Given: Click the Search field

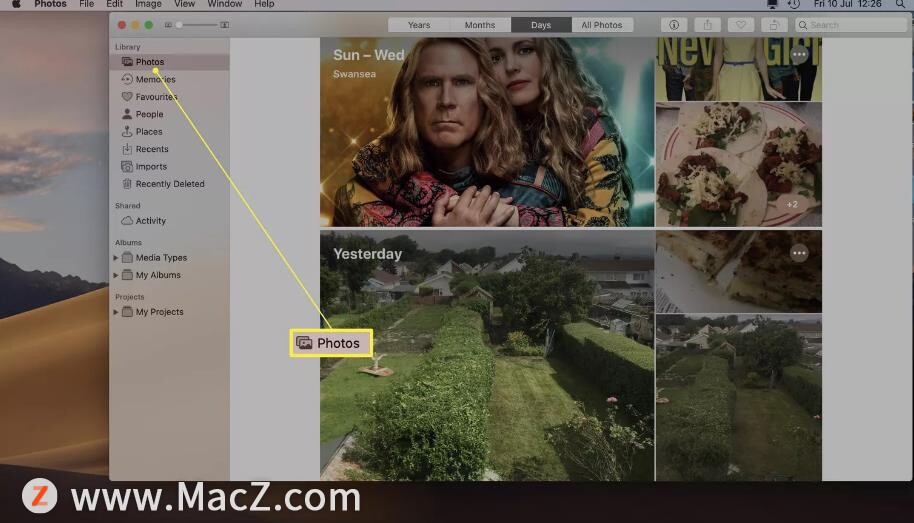Looking at the screenshot, I should click(851, 25).
